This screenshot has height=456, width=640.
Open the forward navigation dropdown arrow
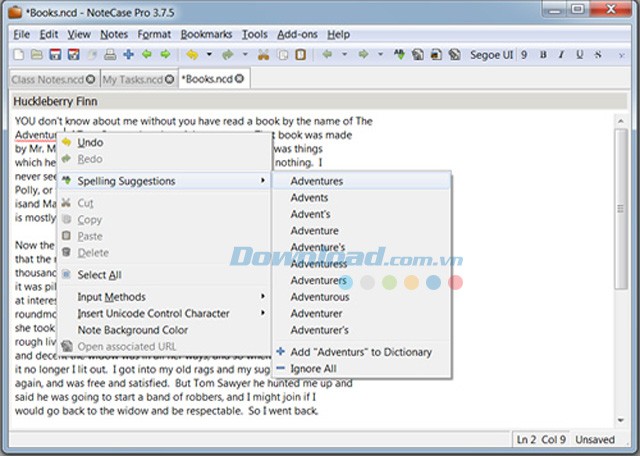pos(380,54)
